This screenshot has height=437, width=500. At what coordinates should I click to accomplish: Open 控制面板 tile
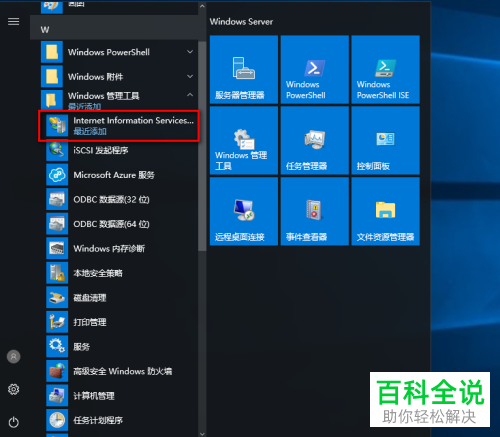click(x=386, y=140)
